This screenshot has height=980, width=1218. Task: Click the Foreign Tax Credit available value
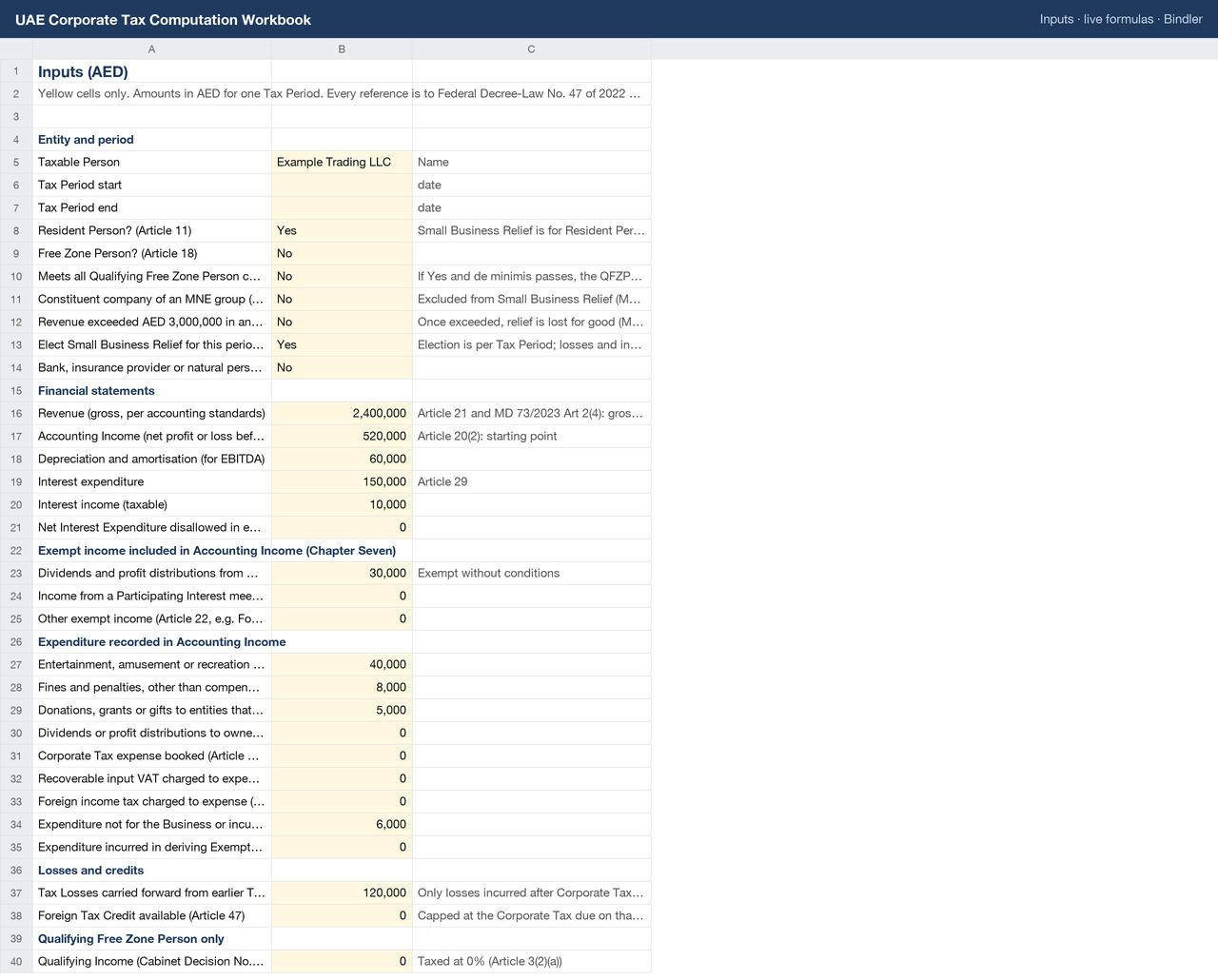click(342, 915)
